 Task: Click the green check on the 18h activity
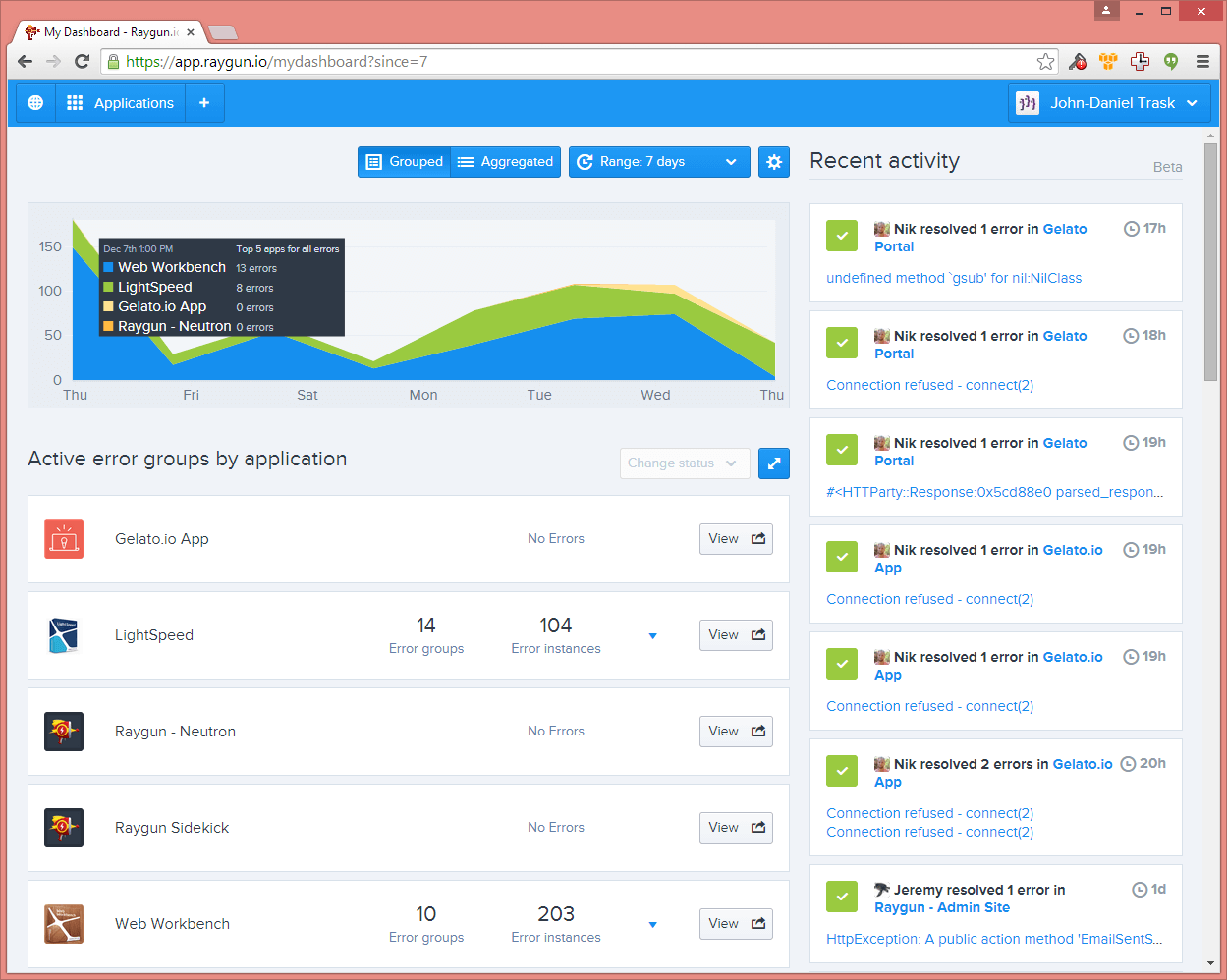[842, 343]
